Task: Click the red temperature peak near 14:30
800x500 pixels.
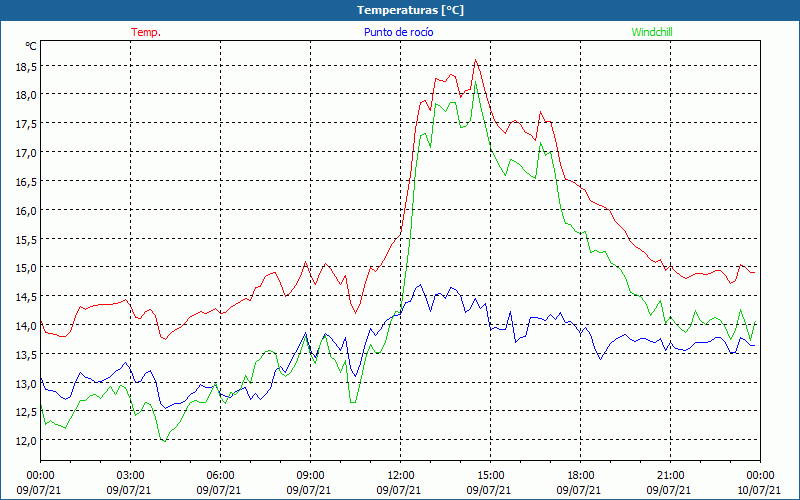Action: pos(476,60)
